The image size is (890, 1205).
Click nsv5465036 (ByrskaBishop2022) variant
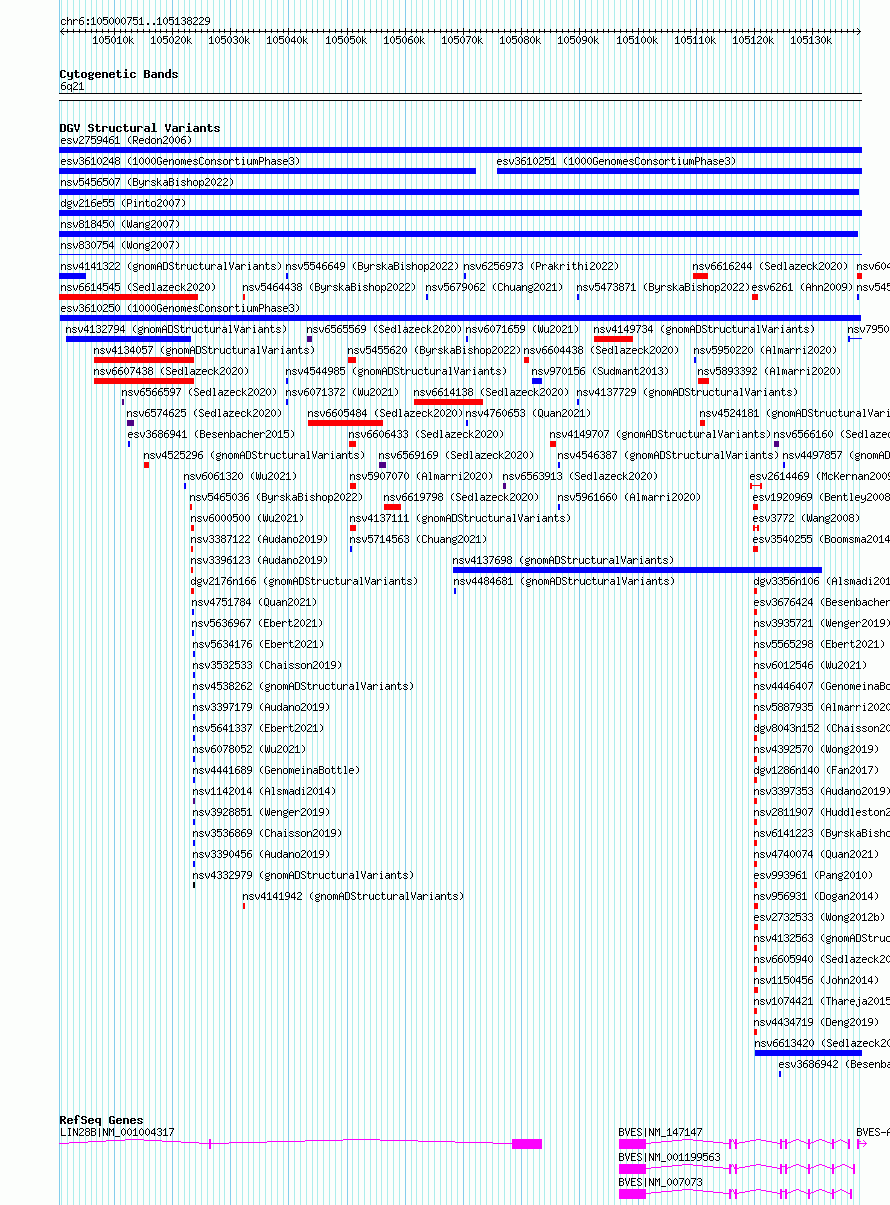(276, 497)
